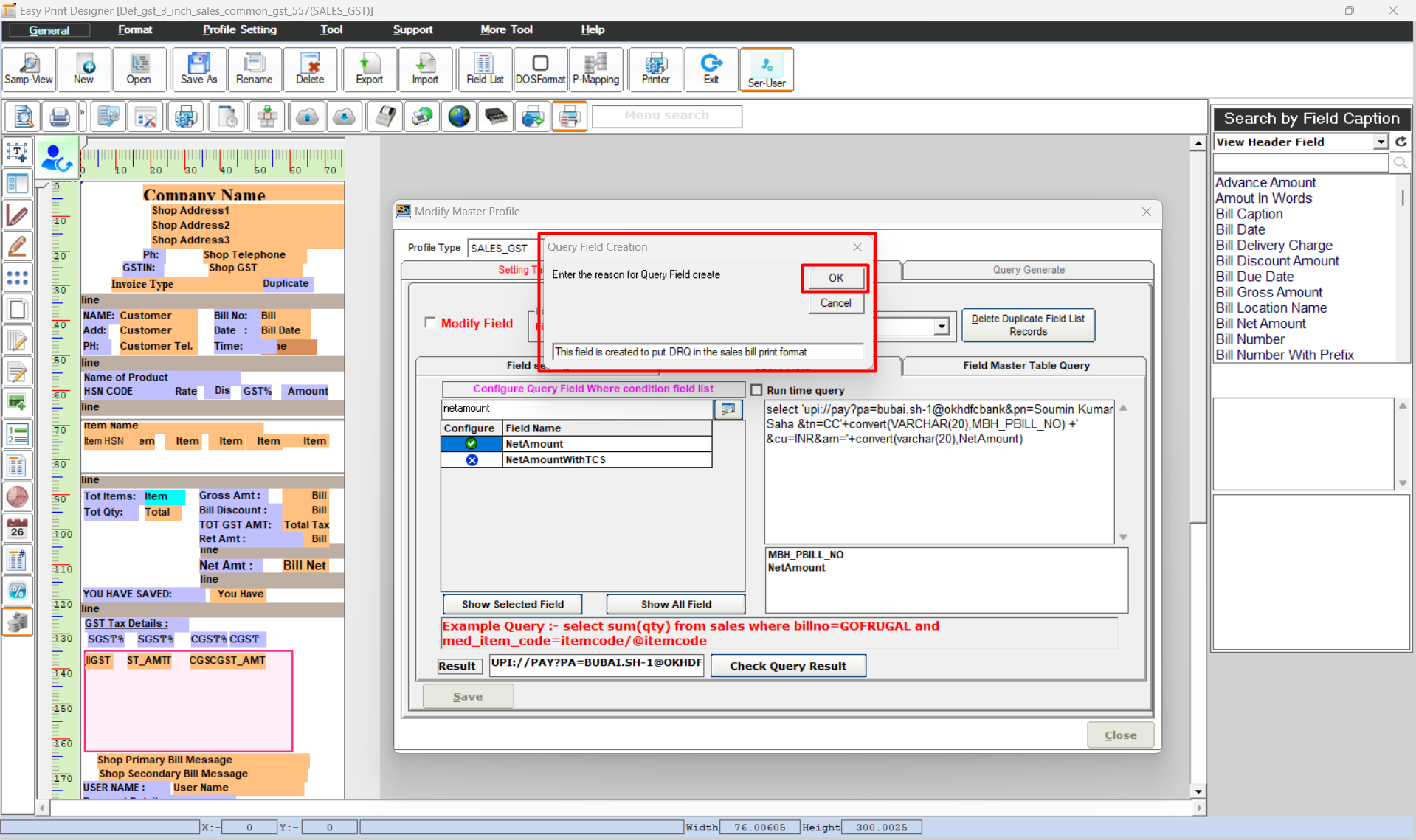This screenshot has width=1416, height=840.
Task: Open the dropdown left of Delete Duplicate button
Action: [x=941, y=327]
